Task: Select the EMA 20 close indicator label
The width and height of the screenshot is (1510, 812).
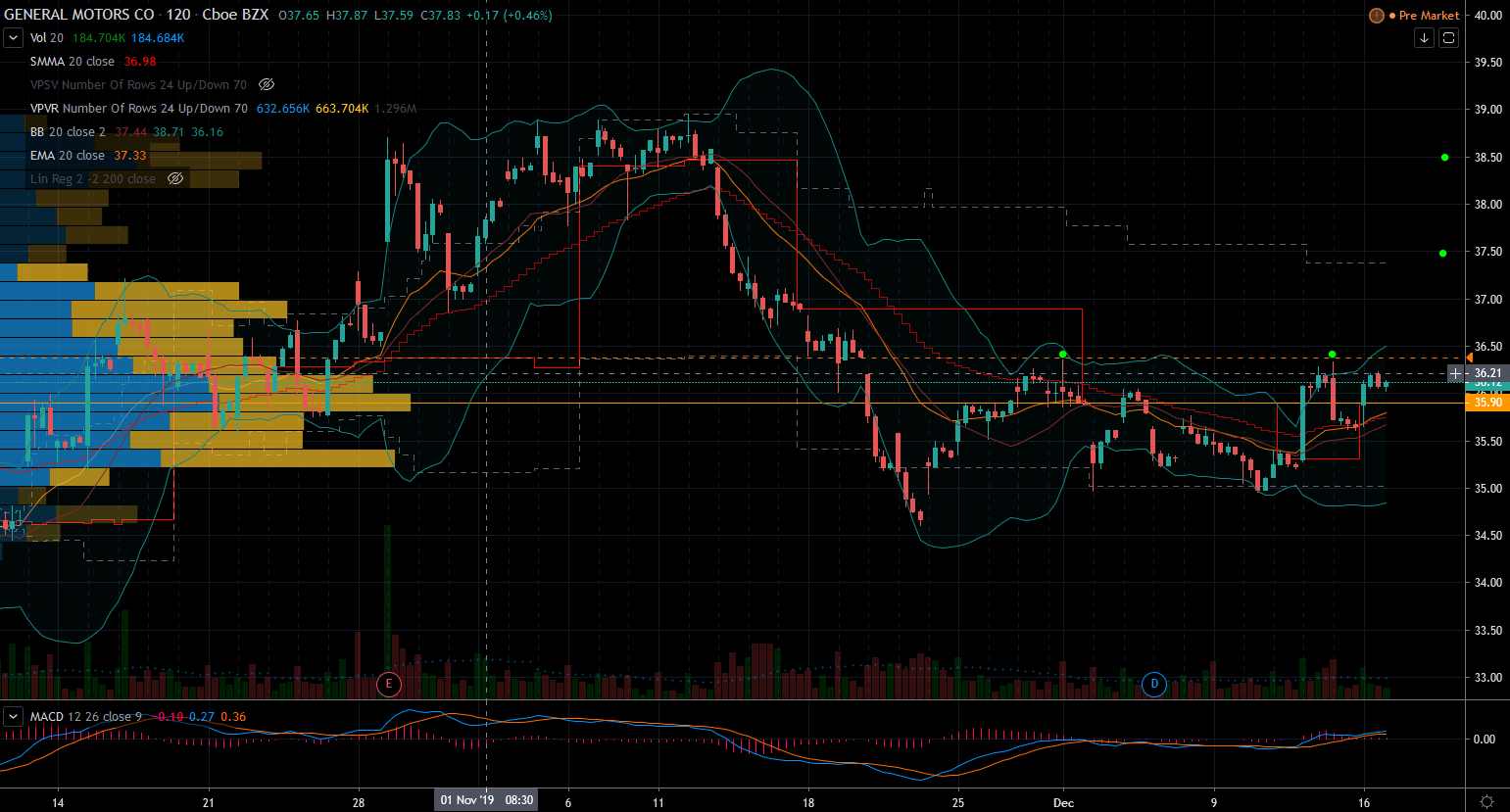Action: coord(68,156)
